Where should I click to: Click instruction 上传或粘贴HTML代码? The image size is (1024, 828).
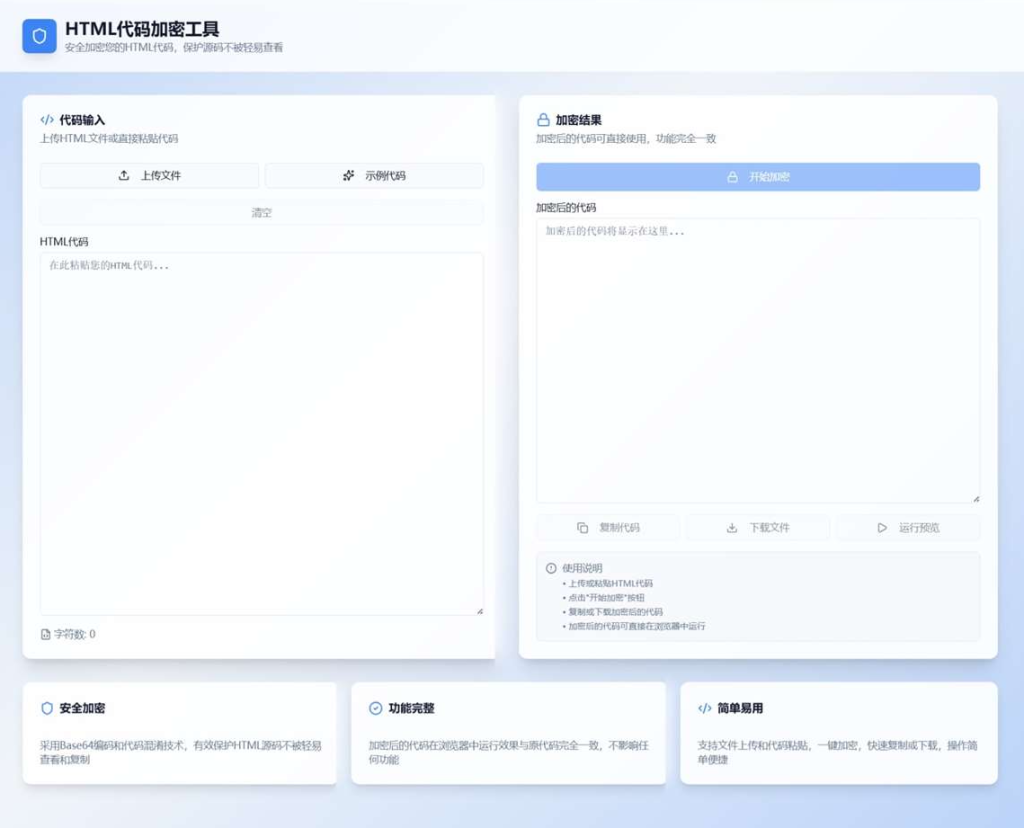click(610, 583)
